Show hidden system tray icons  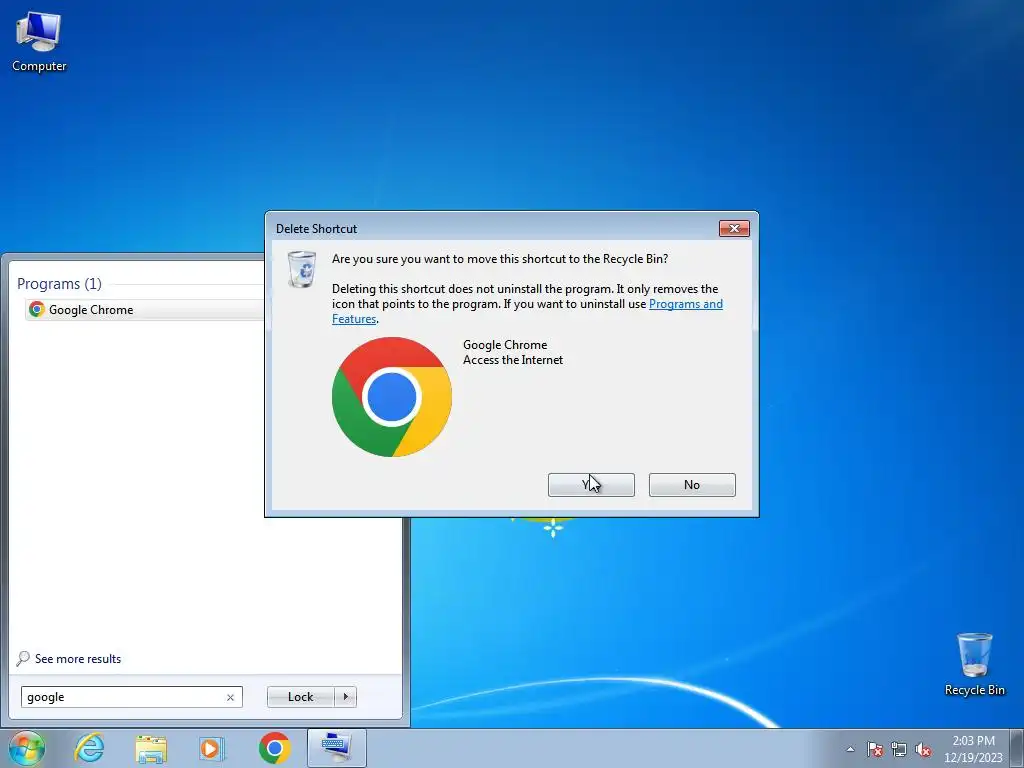(850, 749)
